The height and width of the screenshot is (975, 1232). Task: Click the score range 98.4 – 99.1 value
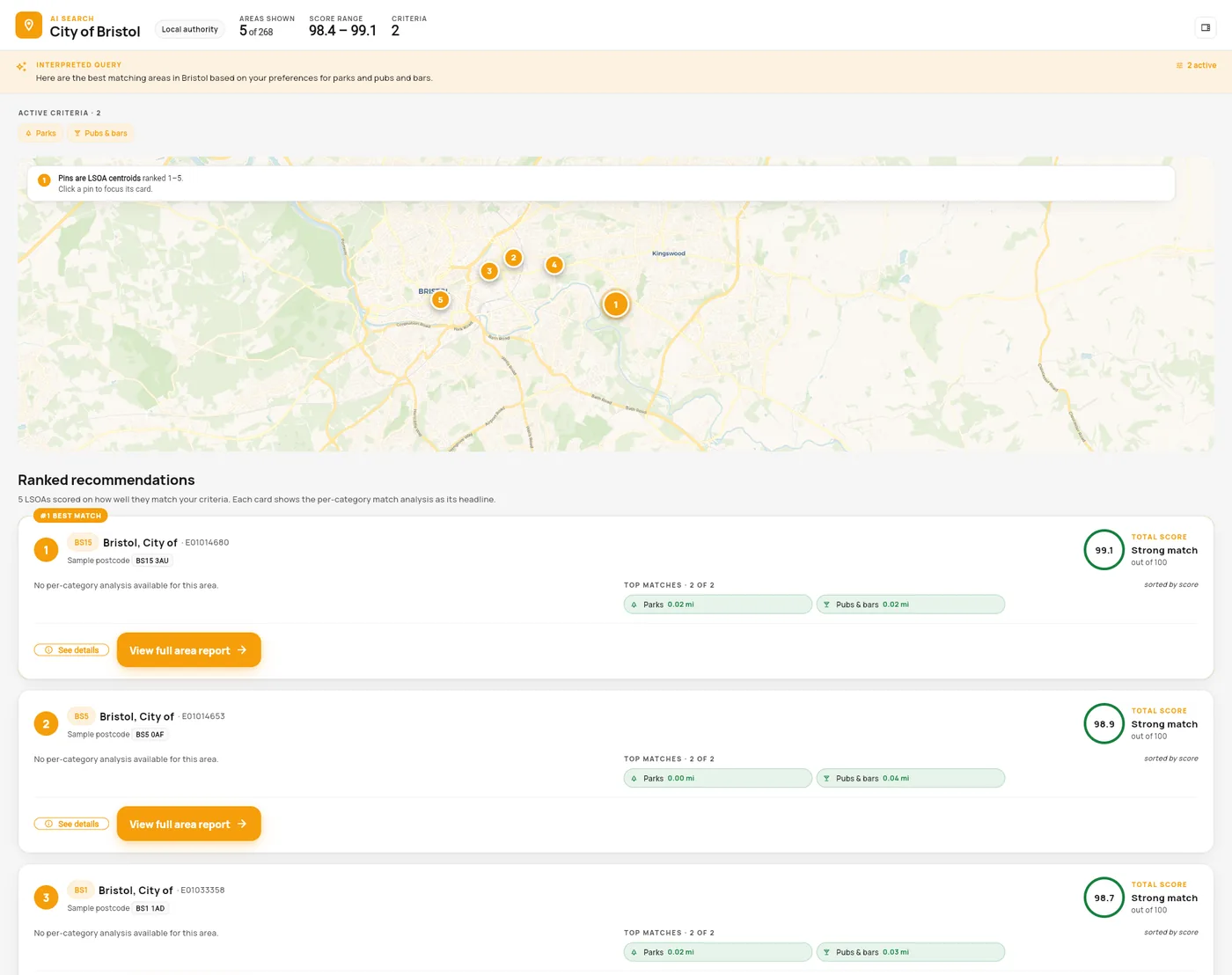pyautogui.click(x=342, y=31)
